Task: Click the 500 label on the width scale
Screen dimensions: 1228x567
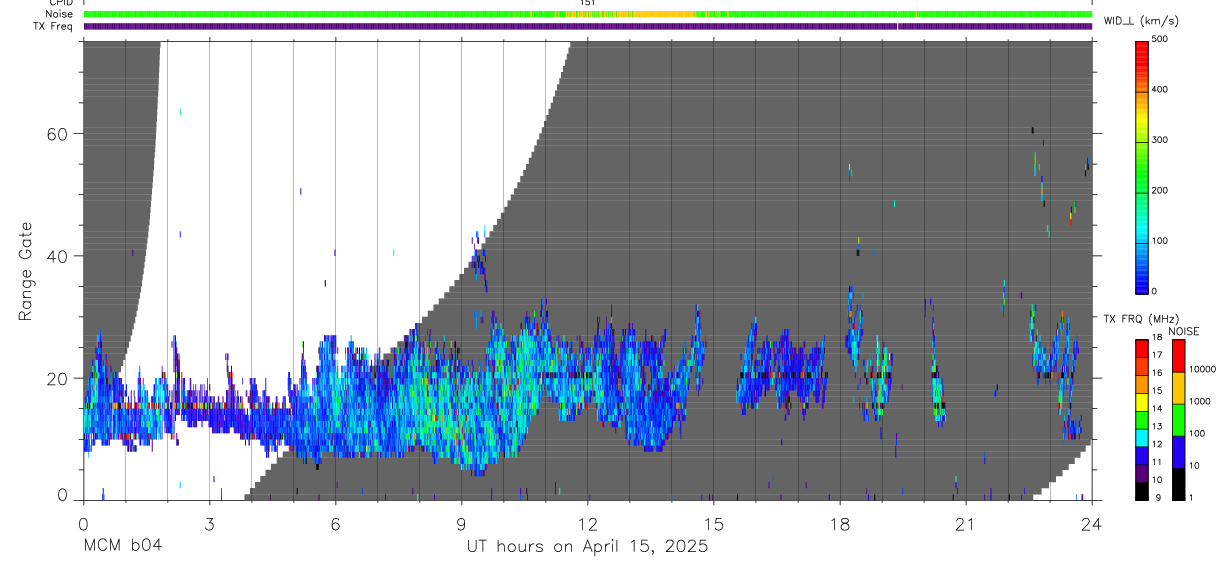Action: (x=1161, y=39)
